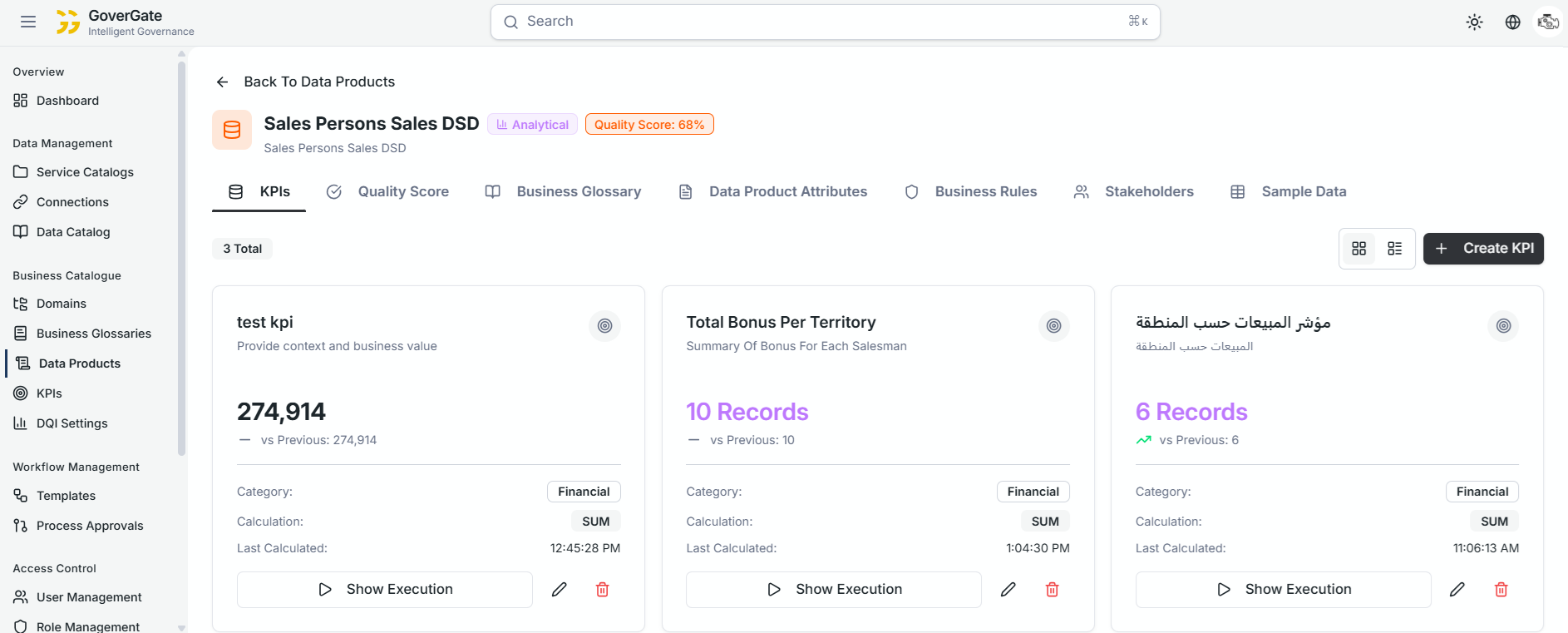This screenshot has width=1568, height=633.
Task: Switch to list view layout
Action: tap(1394, 249)
